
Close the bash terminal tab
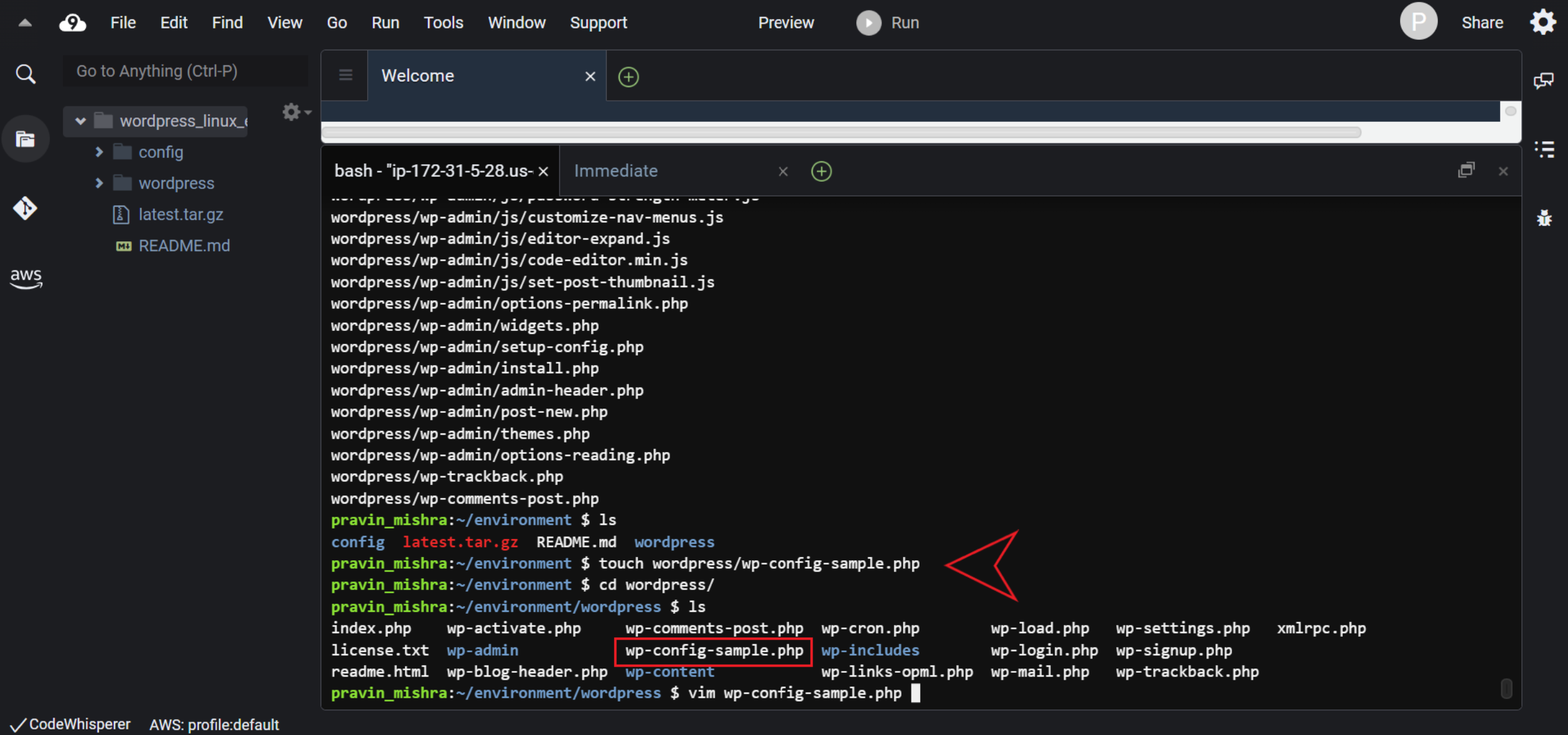click(543, 171)
